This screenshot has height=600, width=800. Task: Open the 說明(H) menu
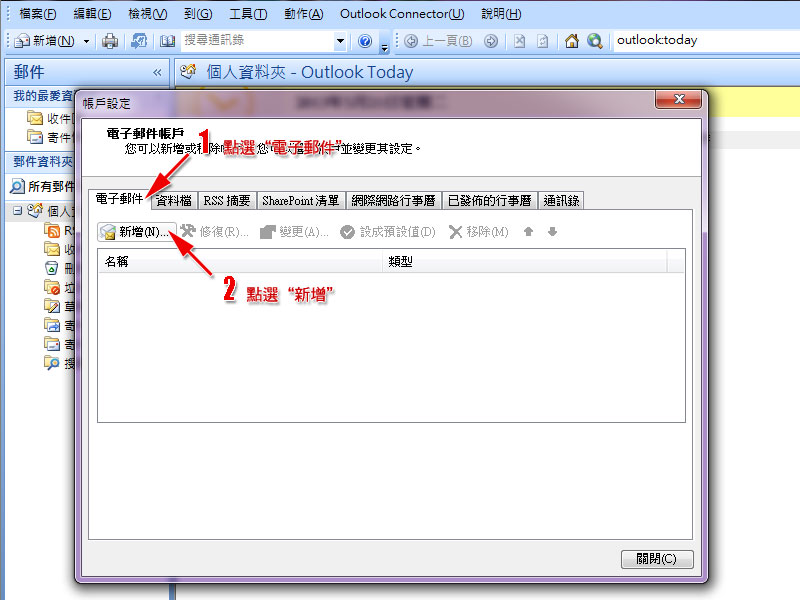pos(501,14)
